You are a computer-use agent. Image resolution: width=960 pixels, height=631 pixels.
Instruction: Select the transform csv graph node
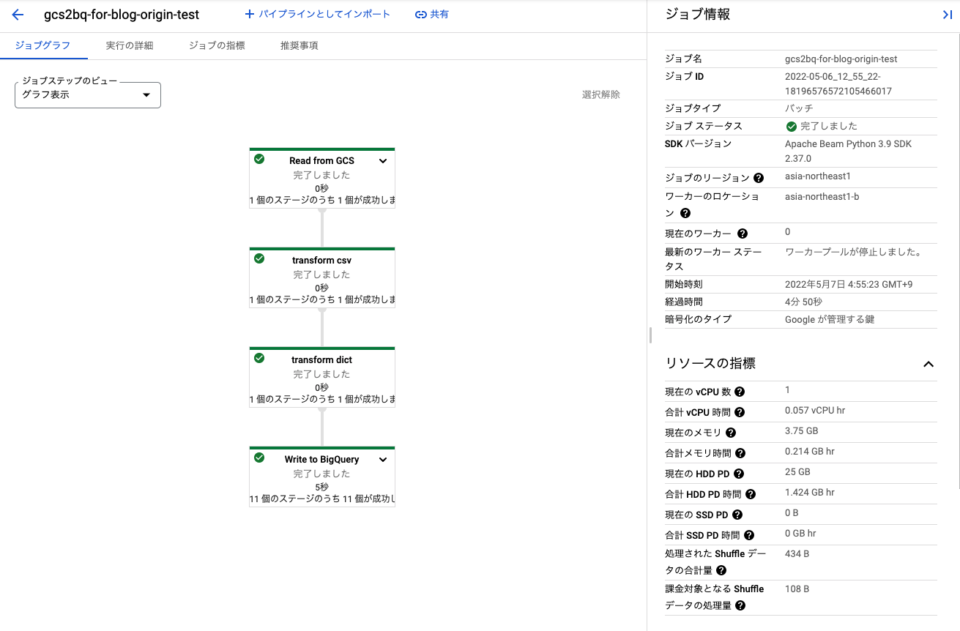tap(321, 272)
